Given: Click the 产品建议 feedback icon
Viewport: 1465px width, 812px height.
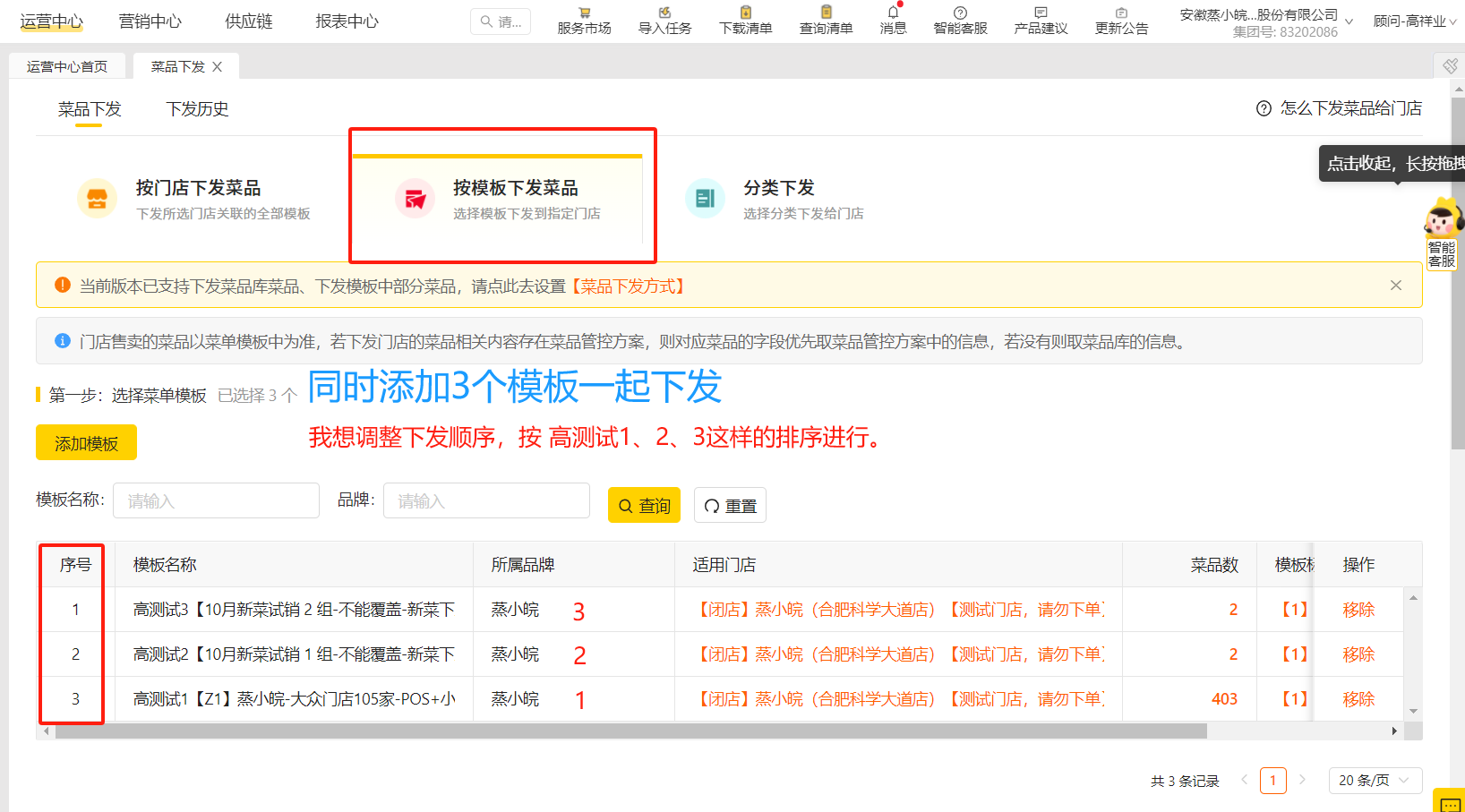Looking at the screenshot, I should 1041,13.
